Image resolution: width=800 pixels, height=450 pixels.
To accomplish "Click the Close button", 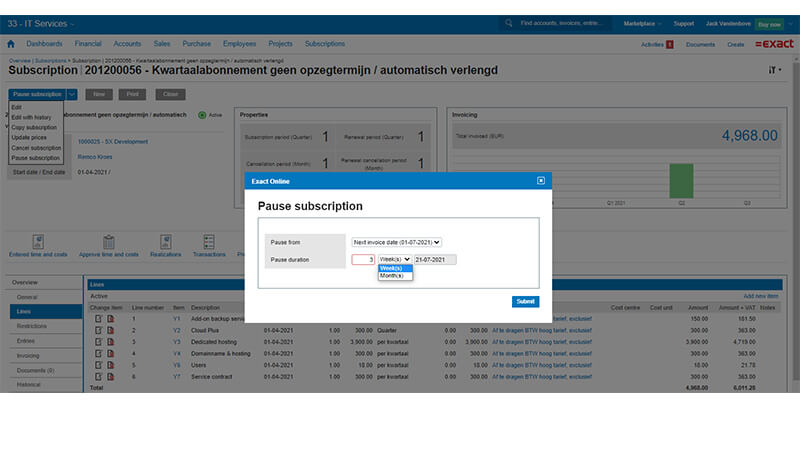I will [170, 94].
